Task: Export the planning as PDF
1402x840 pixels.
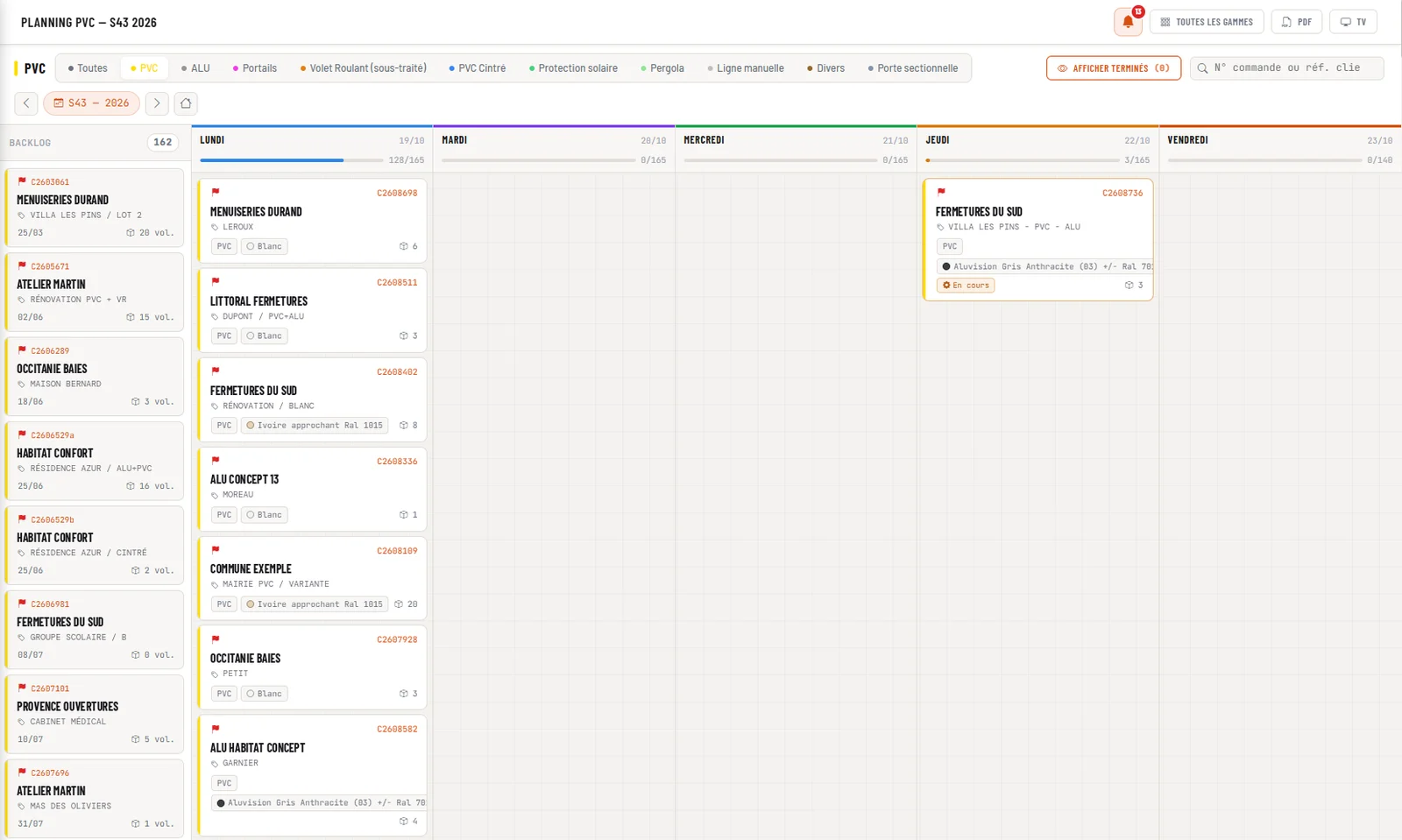Action: [1297, 22]
